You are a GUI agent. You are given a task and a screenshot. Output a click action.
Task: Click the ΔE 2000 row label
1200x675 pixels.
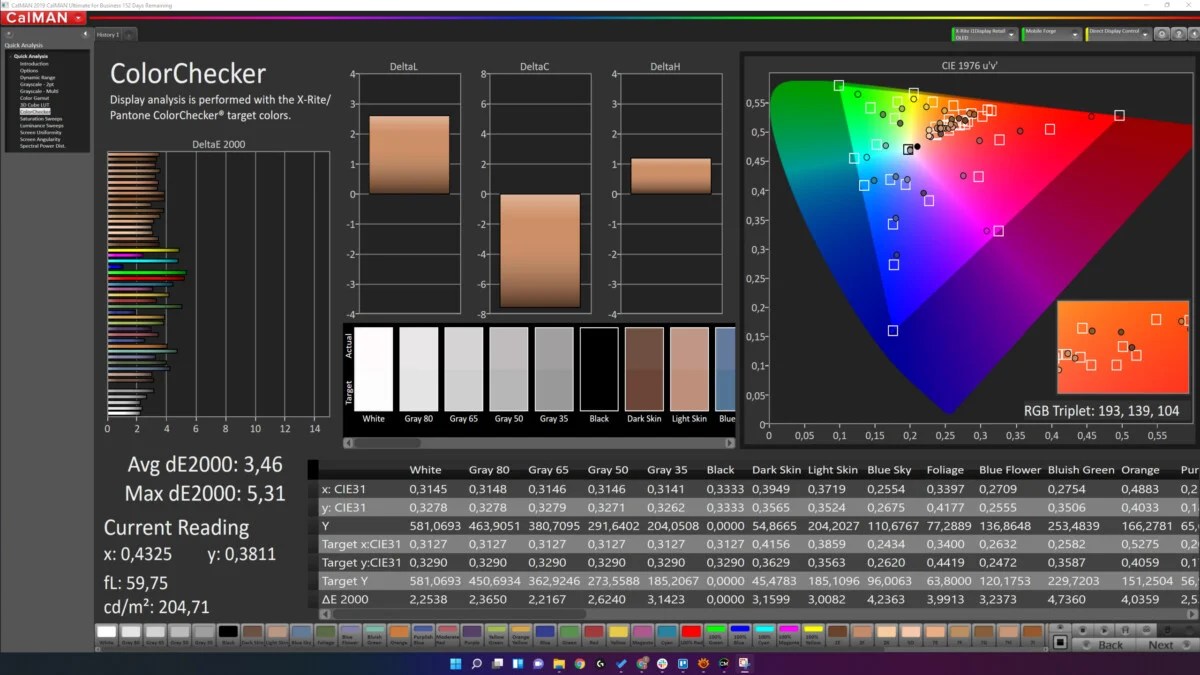click(x=344, y=599)
